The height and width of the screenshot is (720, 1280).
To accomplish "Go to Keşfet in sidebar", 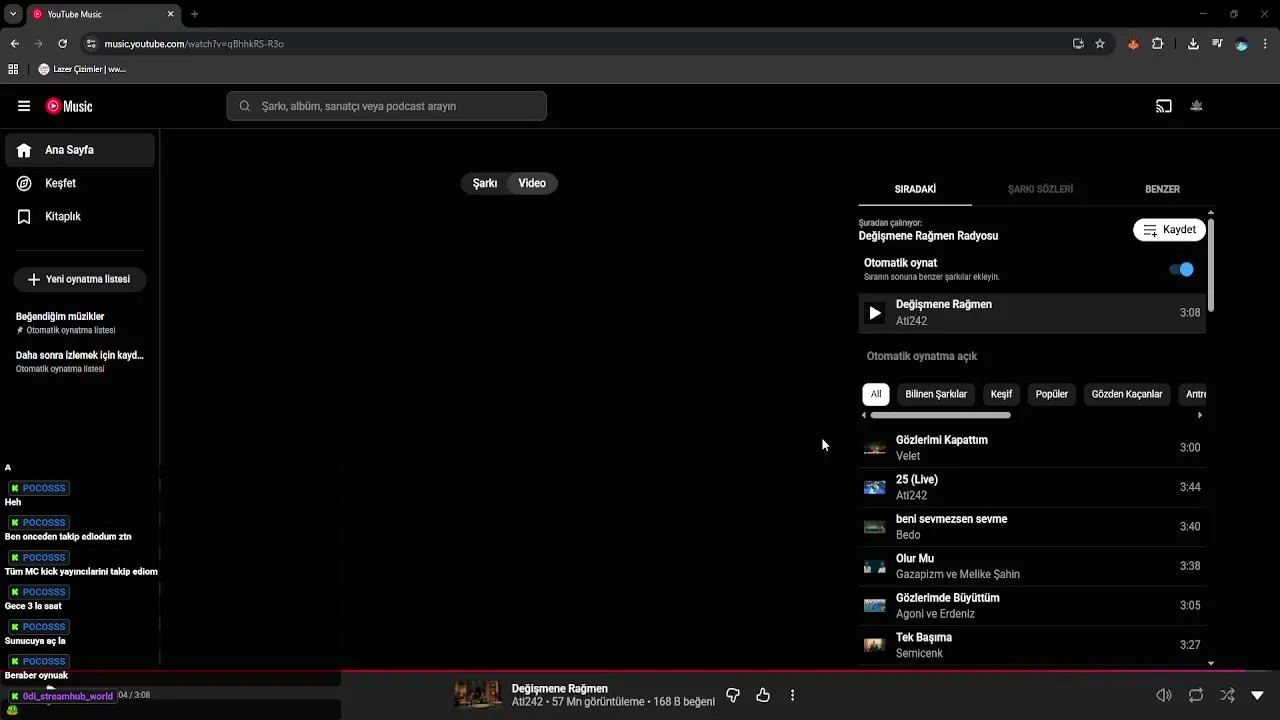I will (x=80, y=183).
